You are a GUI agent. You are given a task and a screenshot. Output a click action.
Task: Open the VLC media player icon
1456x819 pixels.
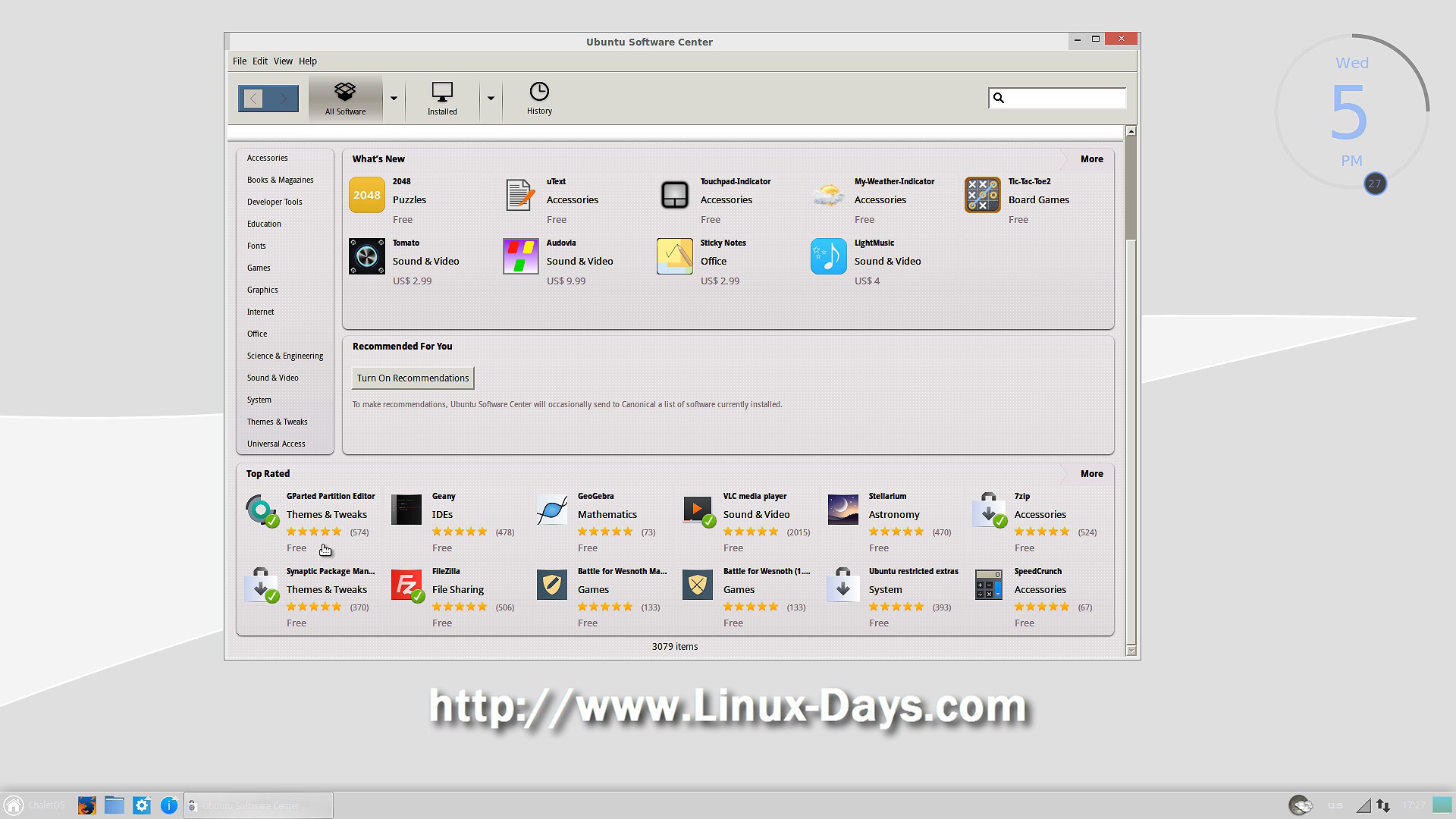coord(698,510)
